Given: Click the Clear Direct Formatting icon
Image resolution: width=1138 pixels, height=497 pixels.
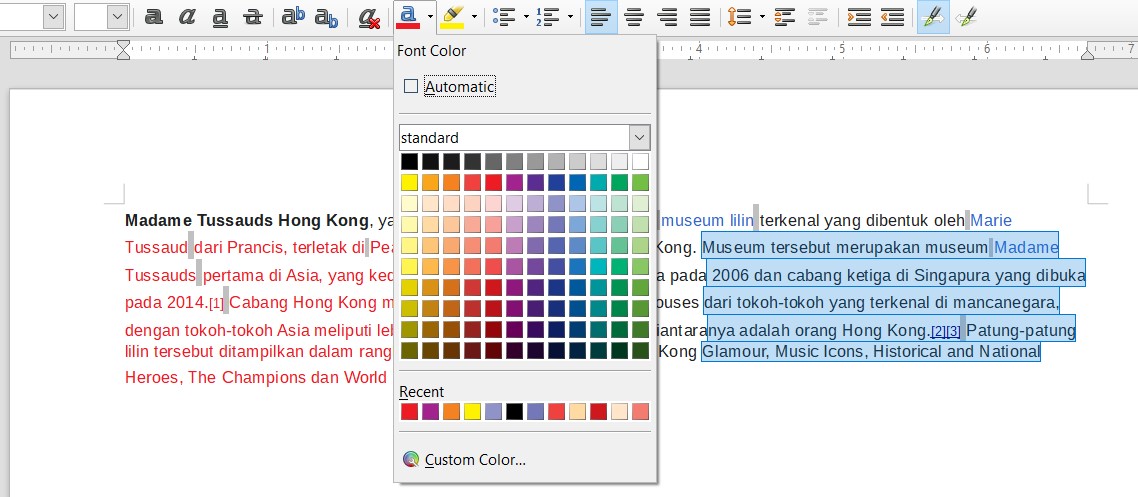Looking at the screenshot, I should coord(369,17).
